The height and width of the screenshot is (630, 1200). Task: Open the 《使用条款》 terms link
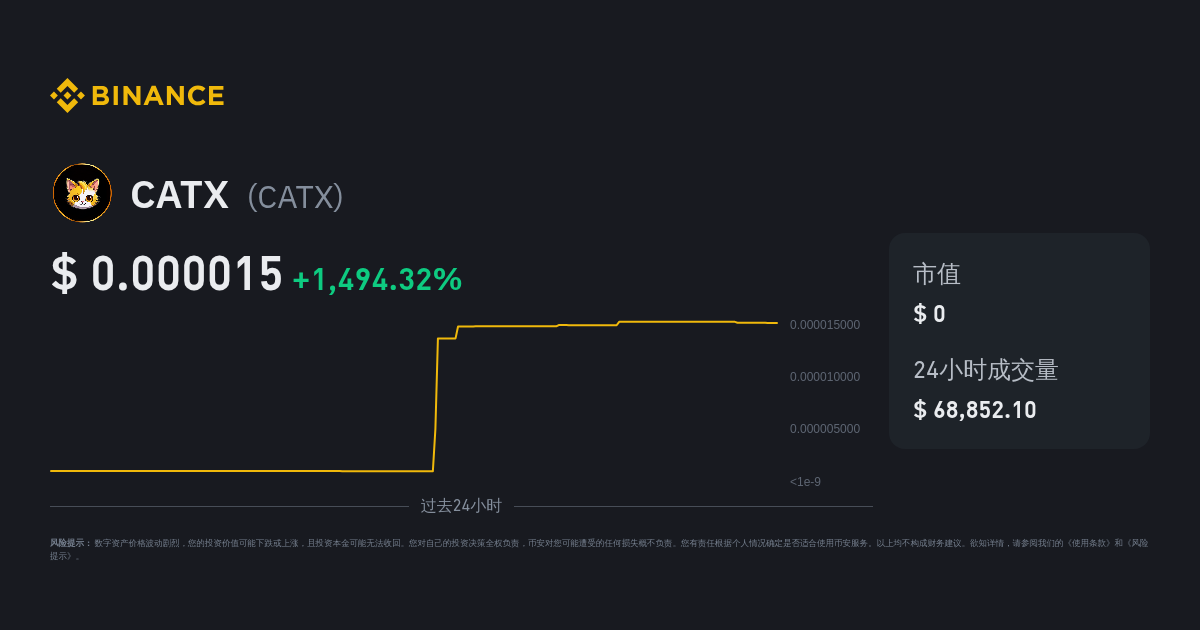[1090, 543]
